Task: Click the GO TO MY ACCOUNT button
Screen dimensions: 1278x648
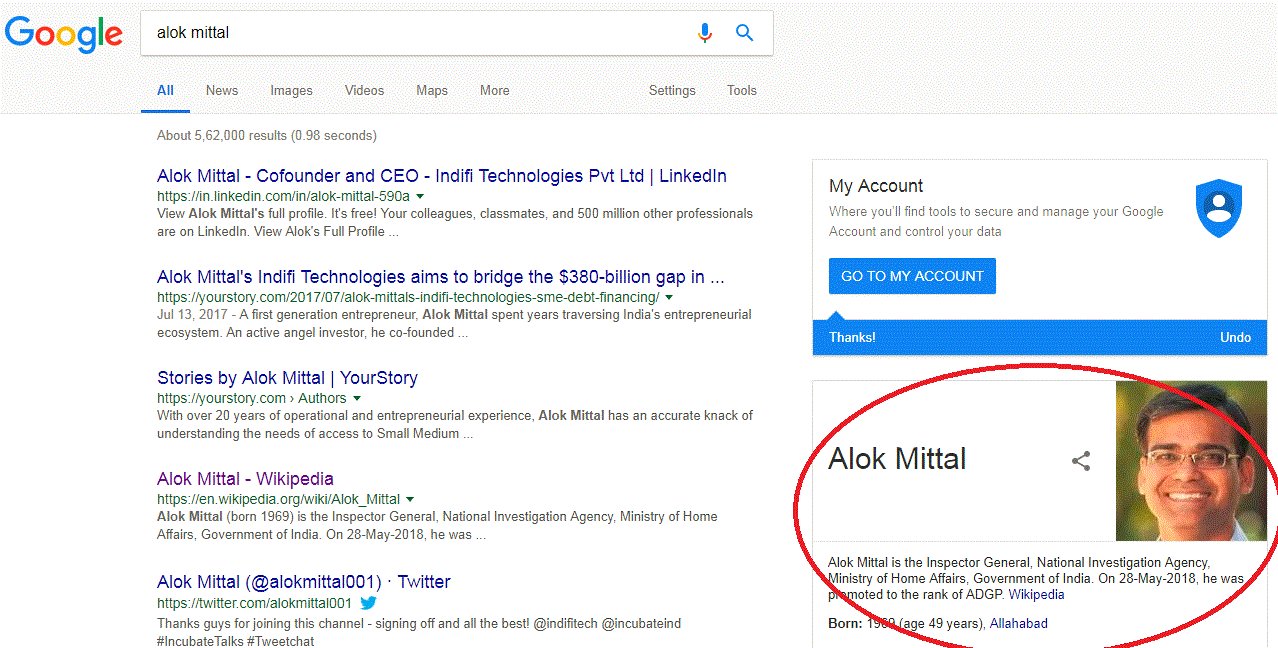Action: point(912,276)
